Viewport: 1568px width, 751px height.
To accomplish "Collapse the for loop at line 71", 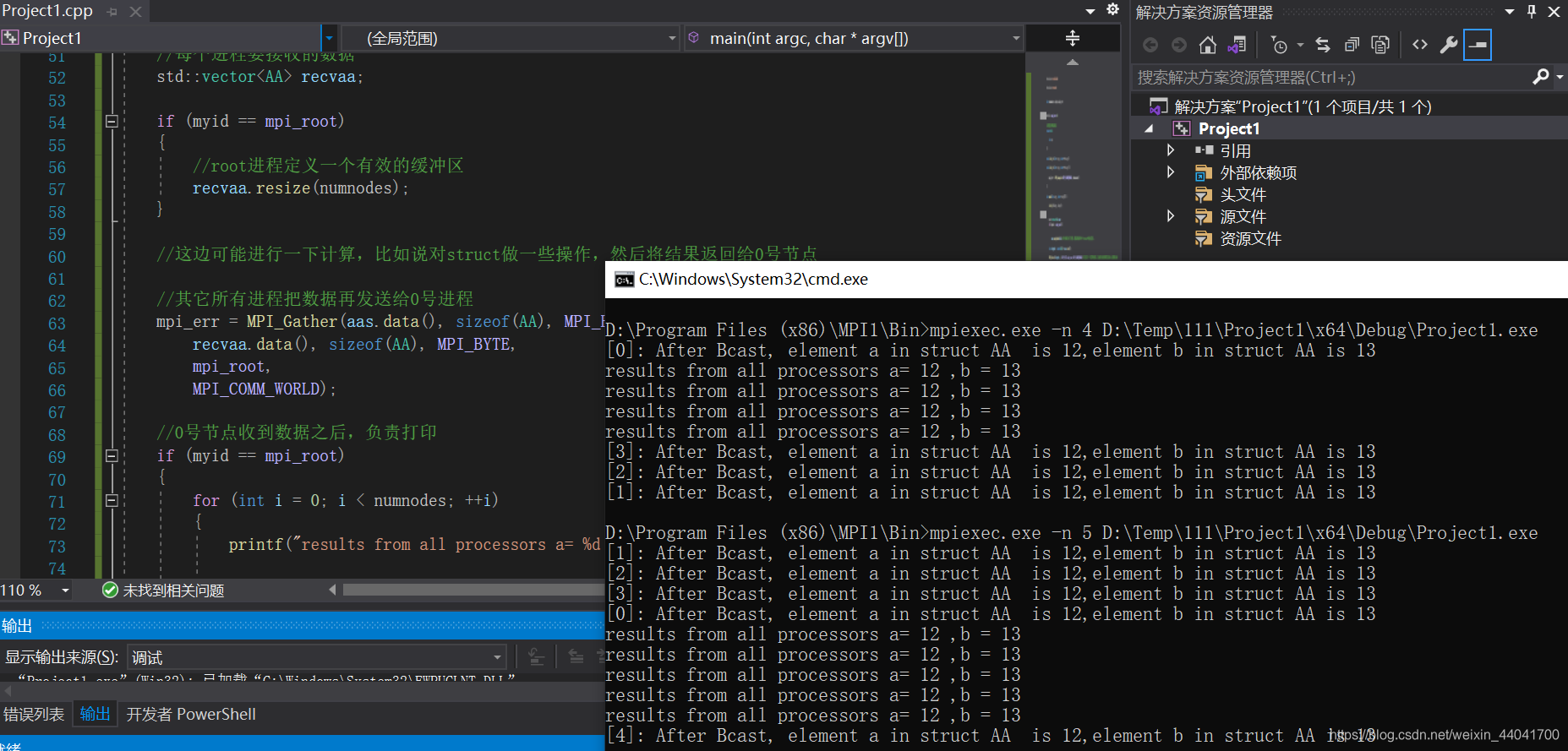I will (112, 500).
